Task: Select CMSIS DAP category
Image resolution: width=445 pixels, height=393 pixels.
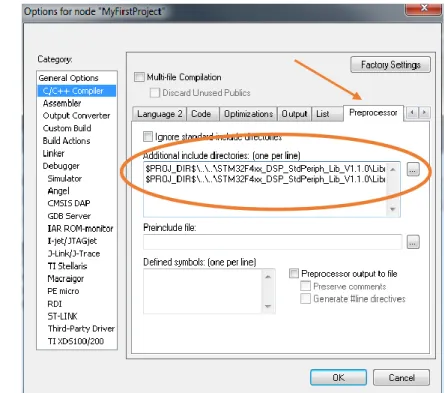Action: [69, 203]
